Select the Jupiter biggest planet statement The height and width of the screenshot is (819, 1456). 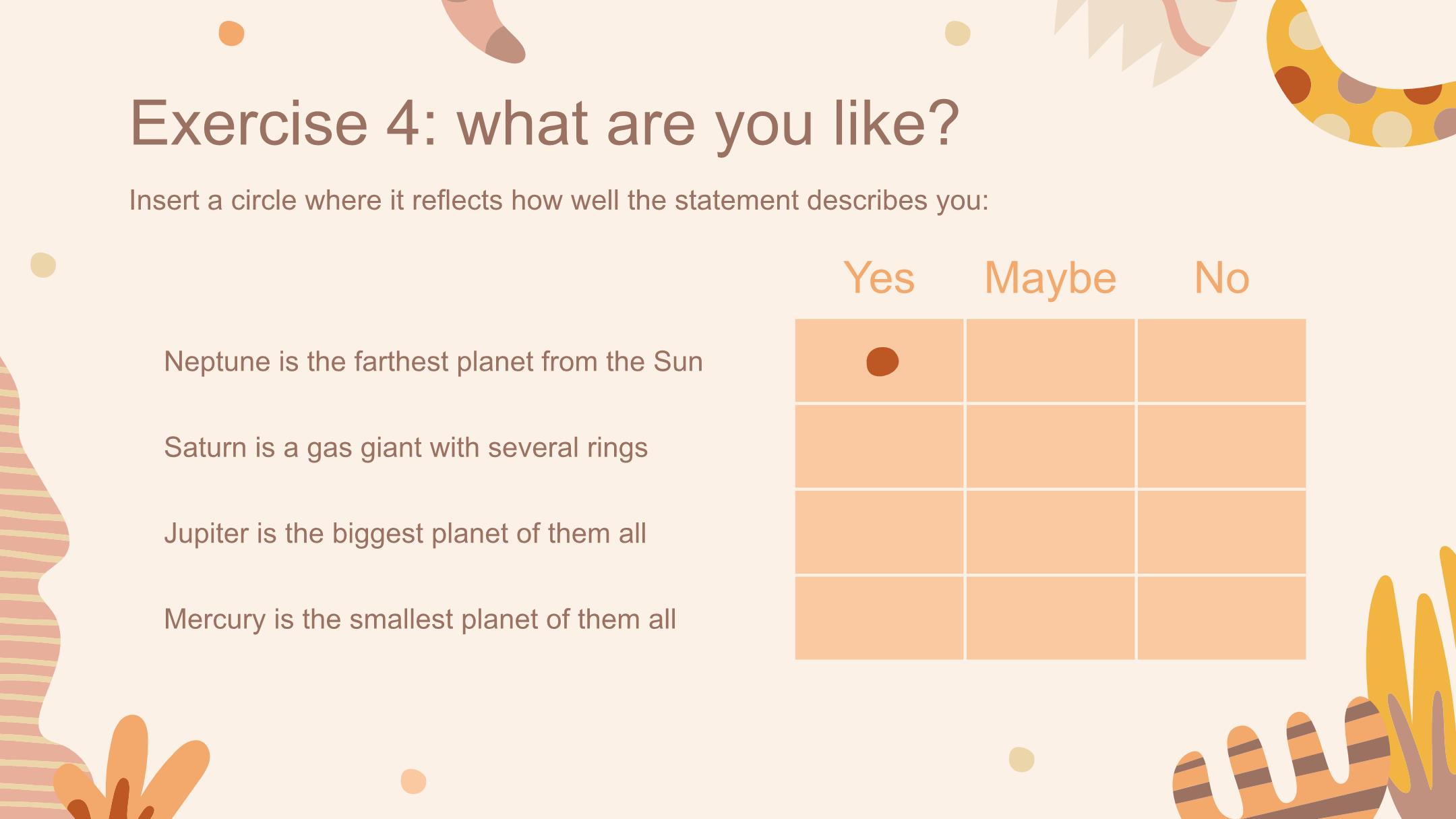tap(405, 534)
